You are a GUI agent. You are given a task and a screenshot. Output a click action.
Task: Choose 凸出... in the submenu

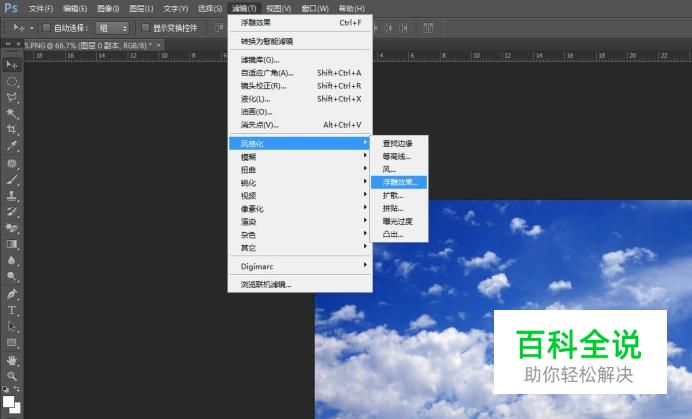point(399,234)
